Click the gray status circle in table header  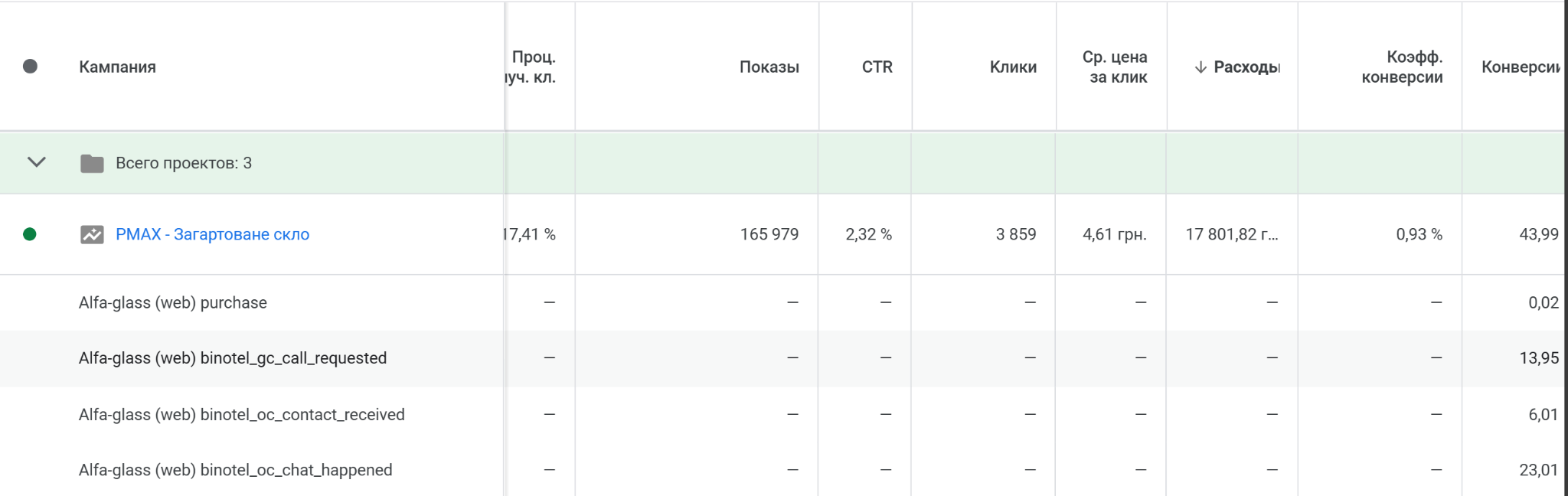tap(30, 67)
